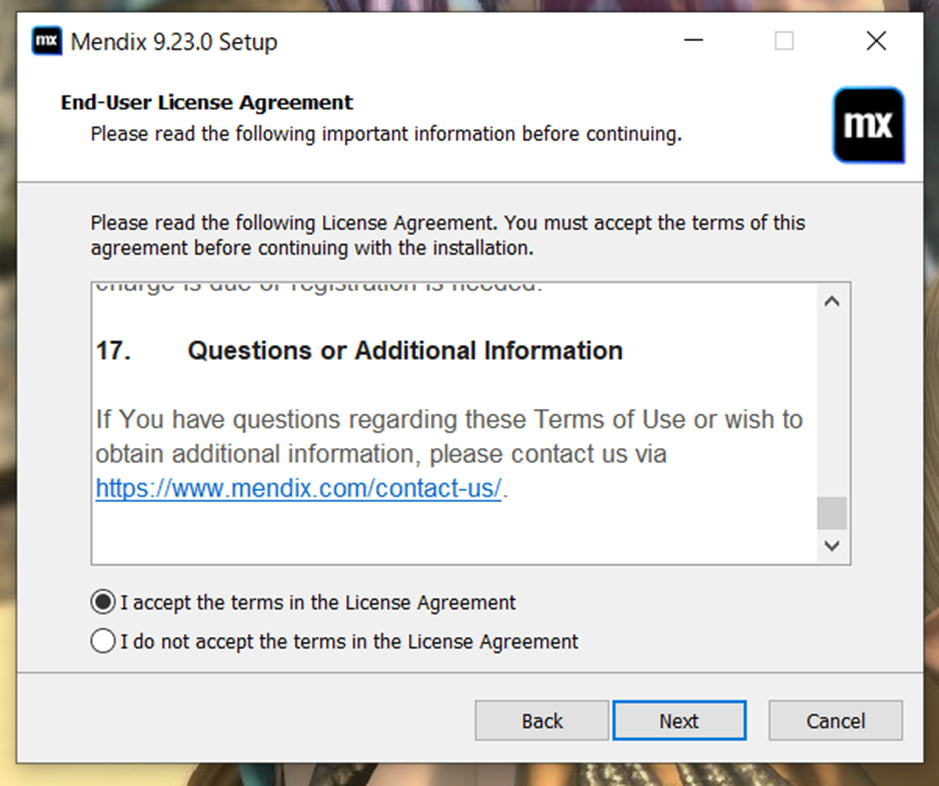
Task: Click the scroll-down arrow on the license scrollbar
Action: [830, 546]
